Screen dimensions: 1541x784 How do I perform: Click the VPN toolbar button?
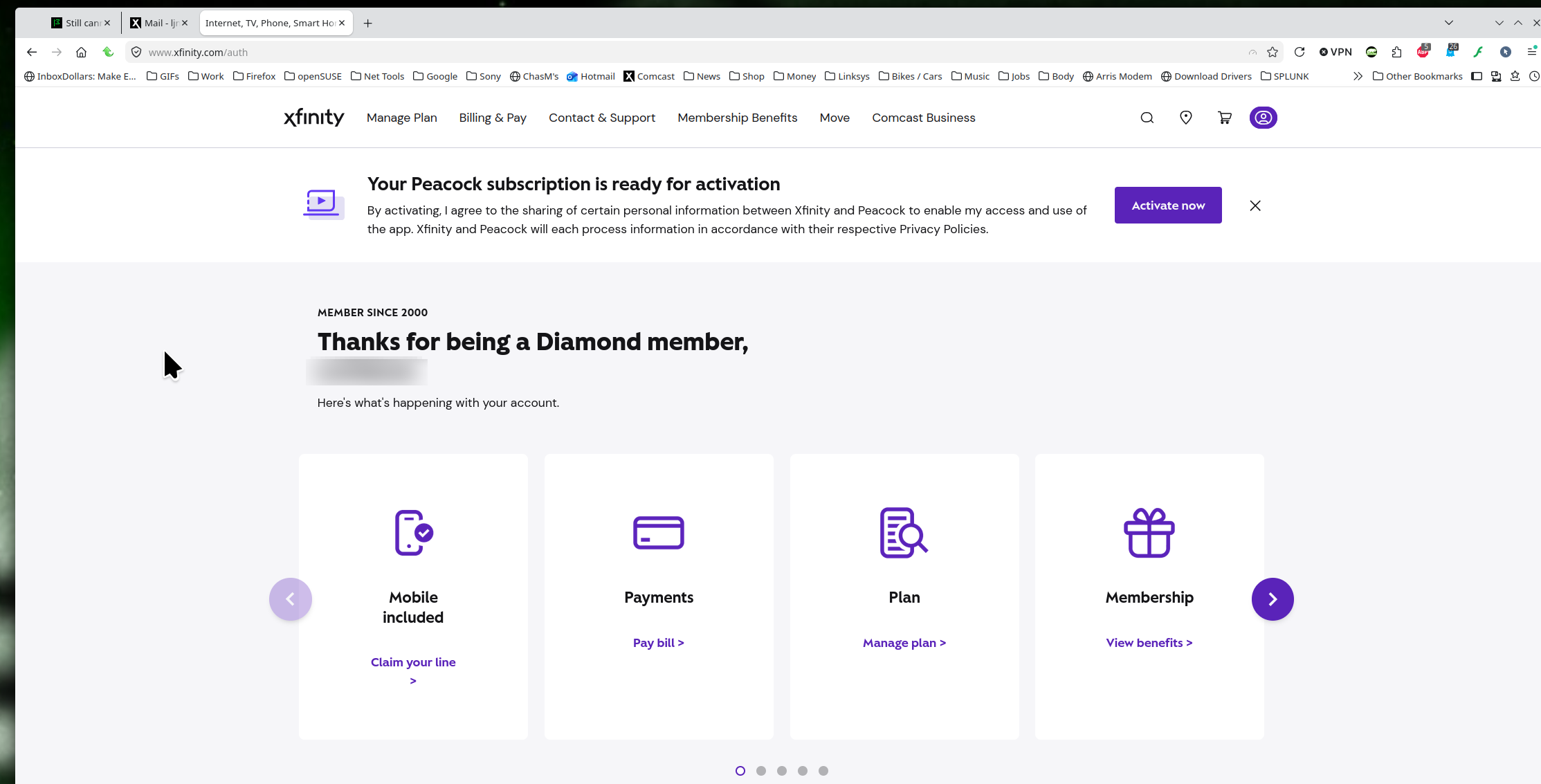[x=1335, y=52]
